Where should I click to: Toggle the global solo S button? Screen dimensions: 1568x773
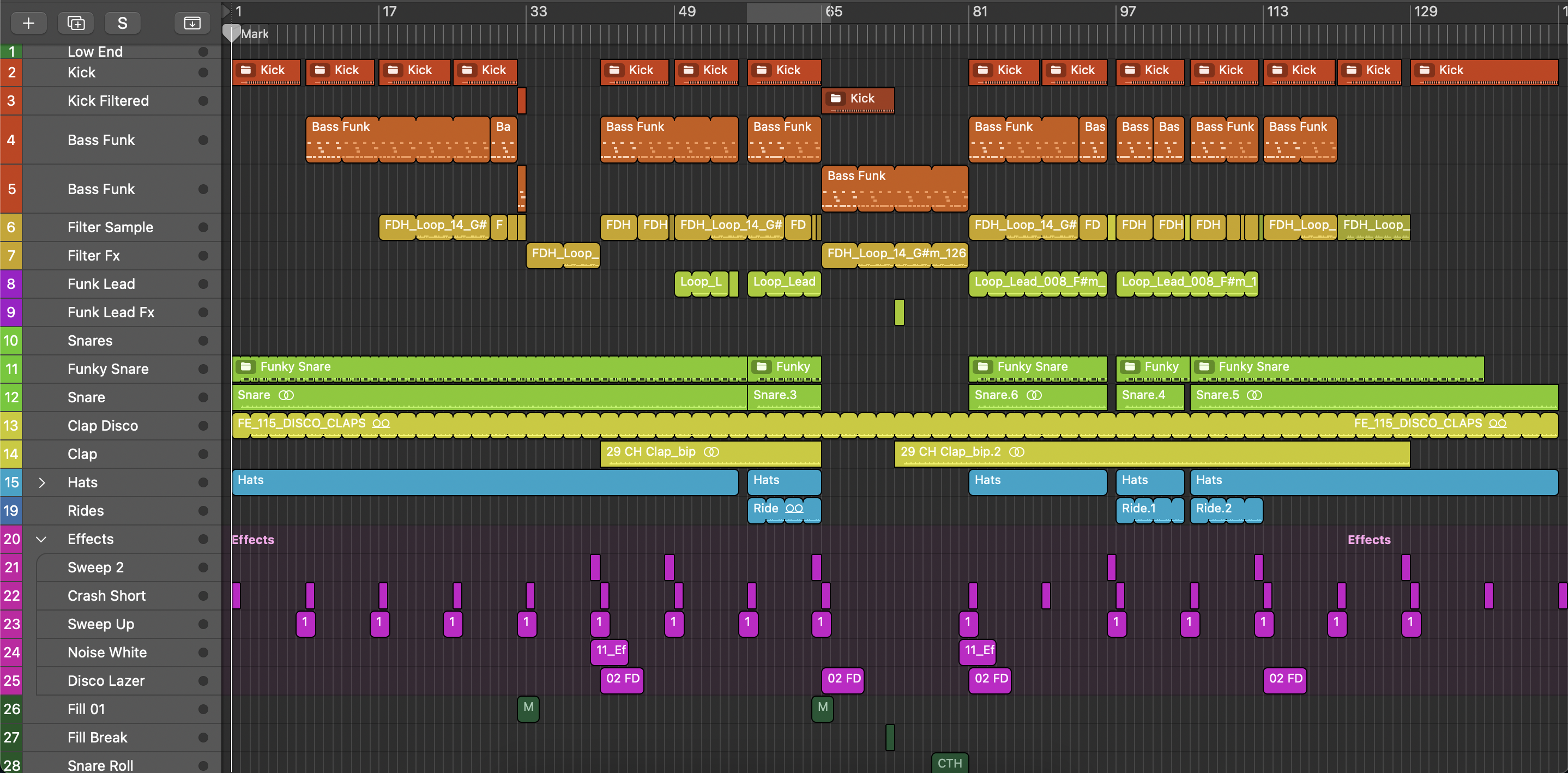tap(122, 23)
